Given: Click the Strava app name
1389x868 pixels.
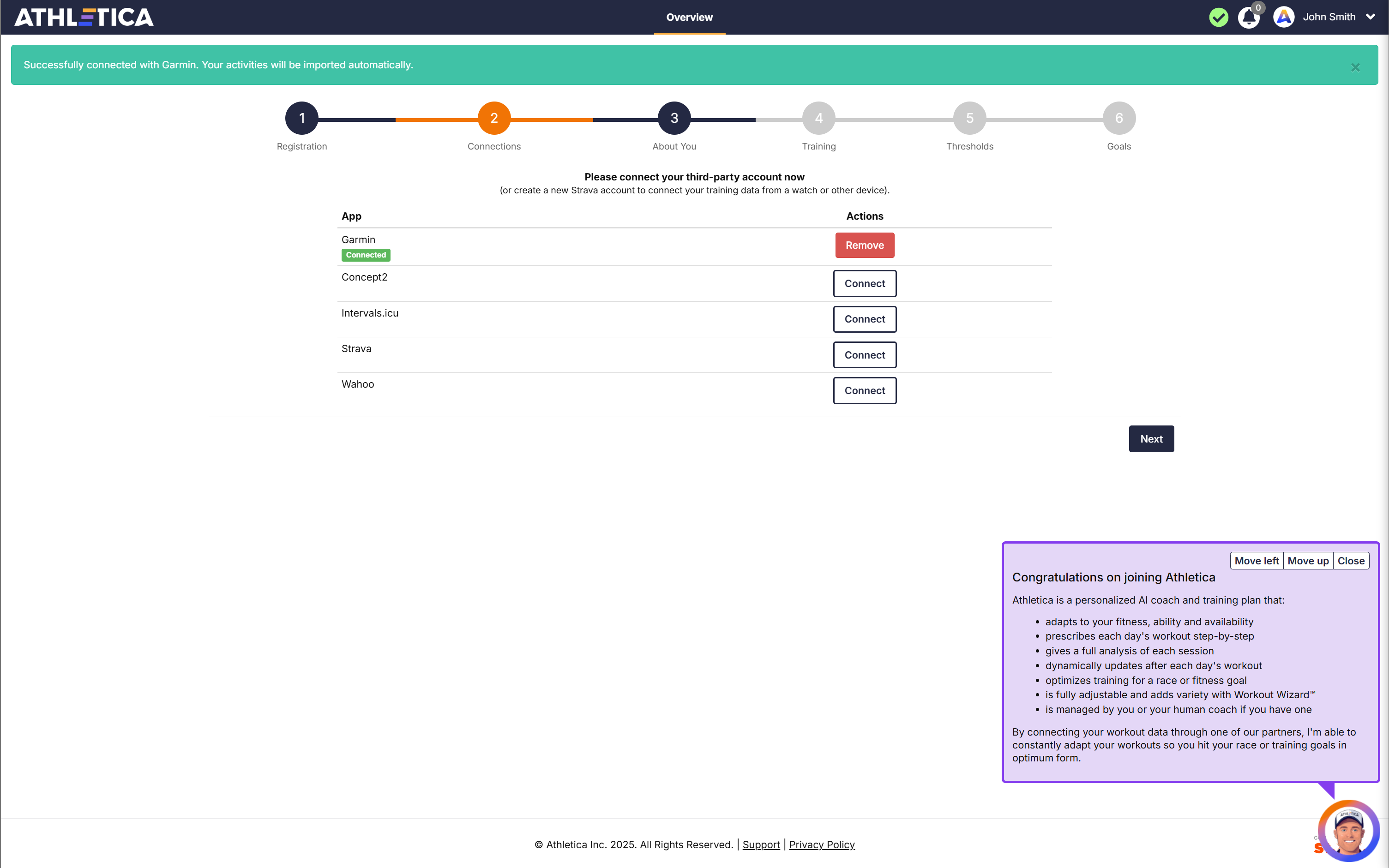Looking at the screenshot, I should (x=356, y=348).
